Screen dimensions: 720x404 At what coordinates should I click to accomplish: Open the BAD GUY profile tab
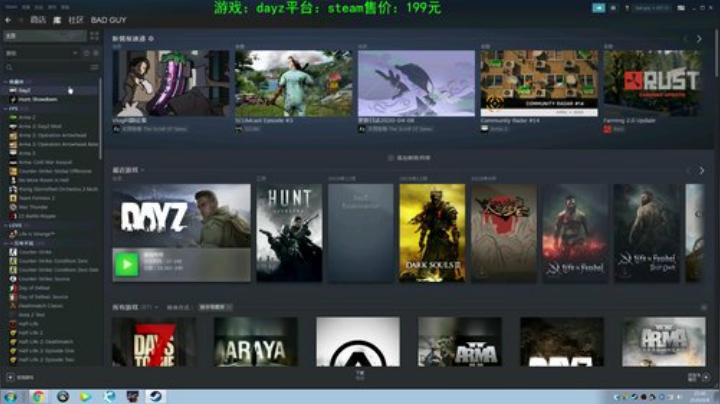pyautogui.click(x=108, y=20)
